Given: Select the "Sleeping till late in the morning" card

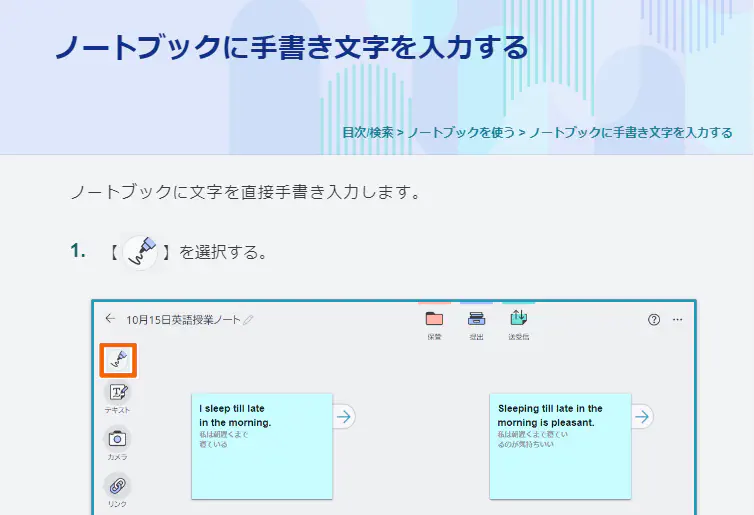Looking at the screenshot, I should tap(560, 446).
